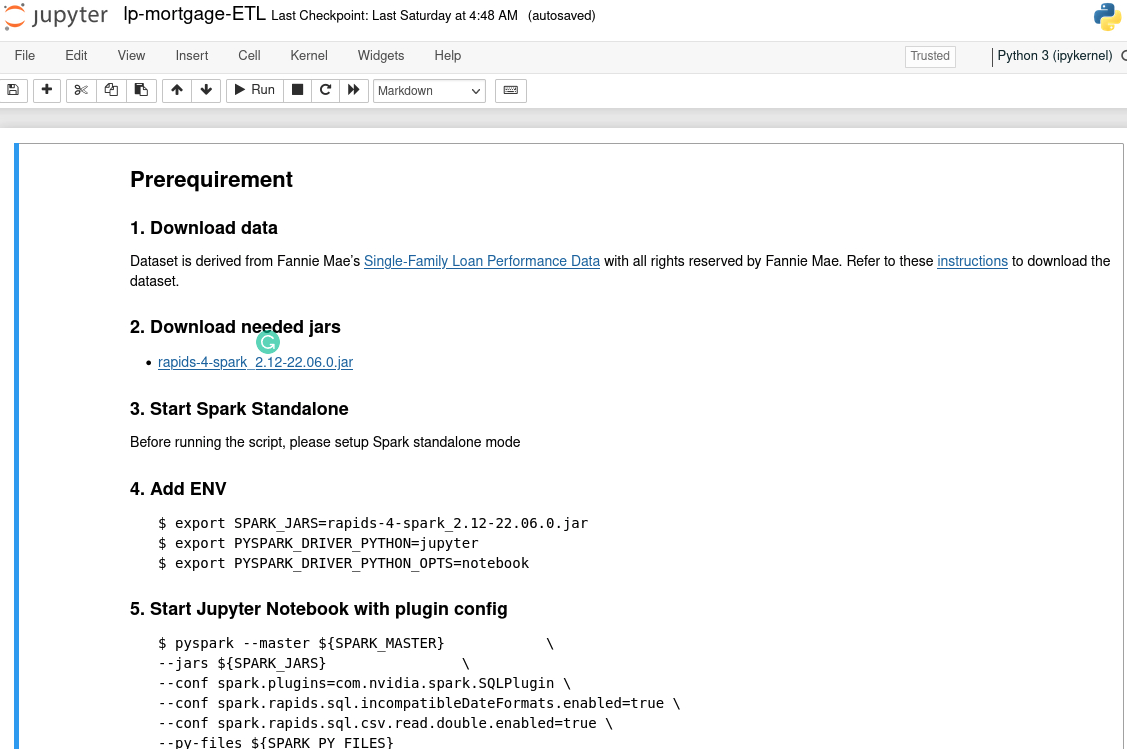Toggle the Trusted notebook indicator
The image size is (1127, 749).
[x=929, y=56]
